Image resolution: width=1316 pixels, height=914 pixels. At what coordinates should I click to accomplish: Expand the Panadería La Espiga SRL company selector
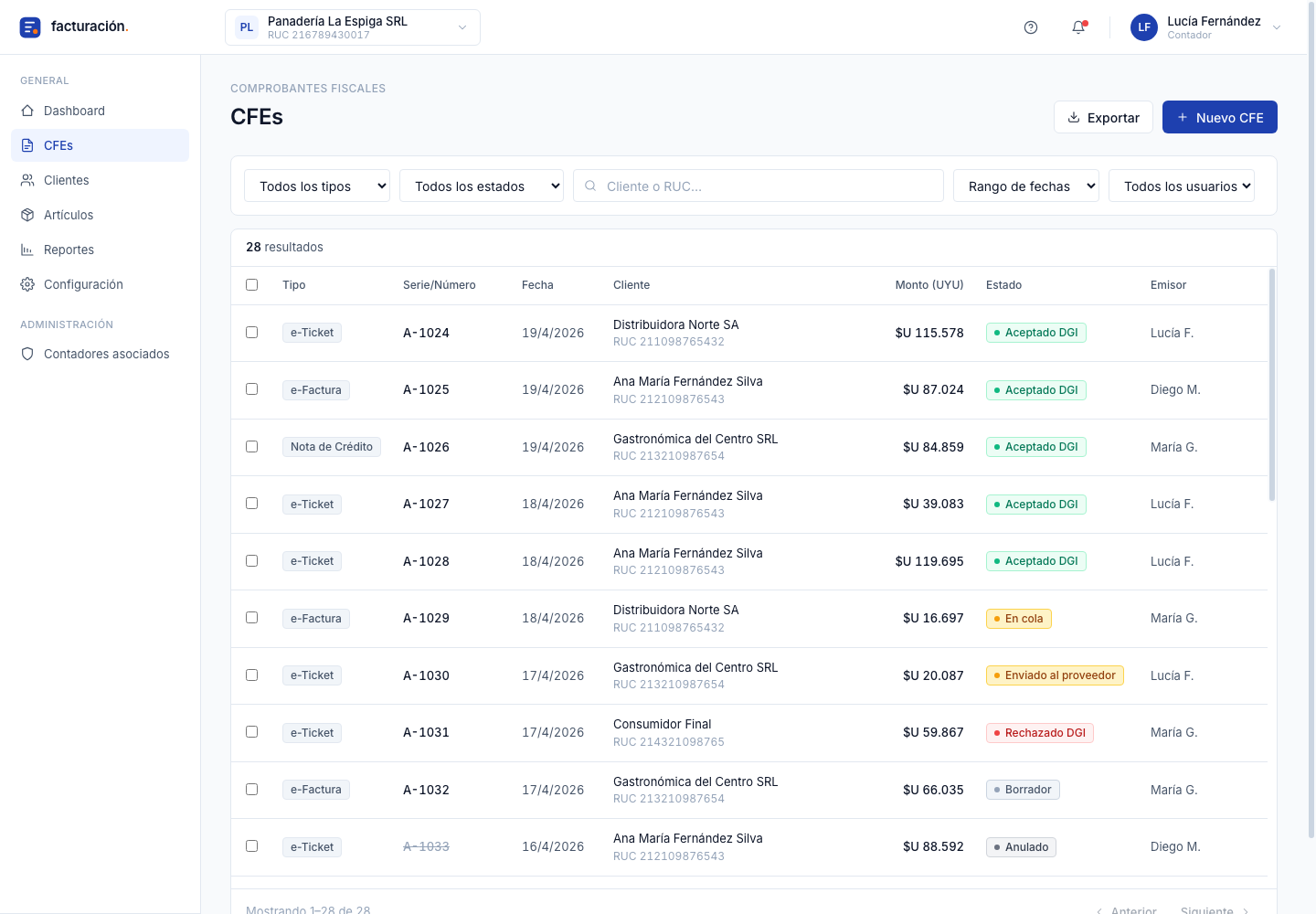click(x=353, y=27)
